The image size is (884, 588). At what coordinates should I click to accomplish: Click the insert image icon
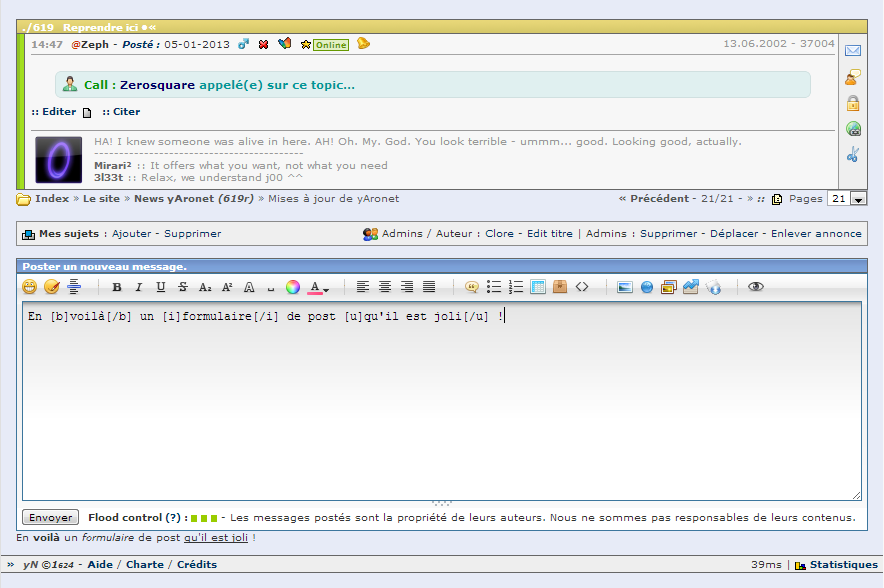[x=625, y=287]
